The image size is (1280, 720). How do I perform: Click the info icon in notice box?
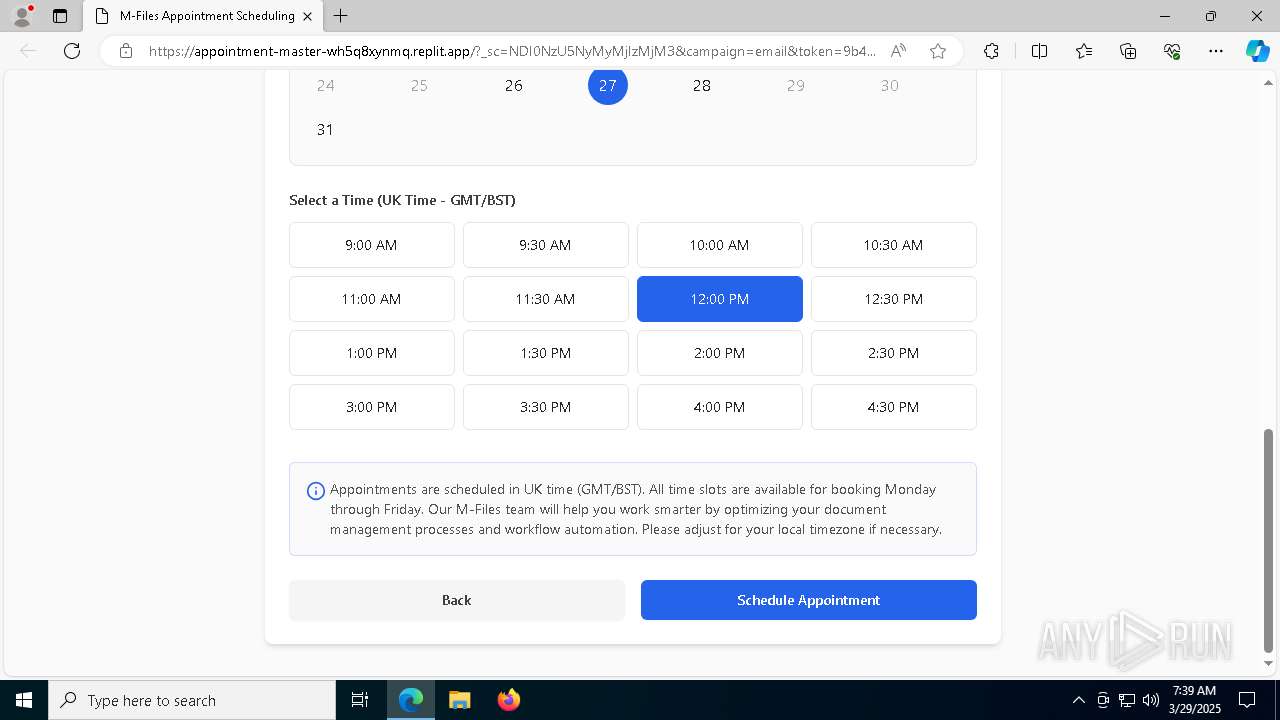coord(315,490)
